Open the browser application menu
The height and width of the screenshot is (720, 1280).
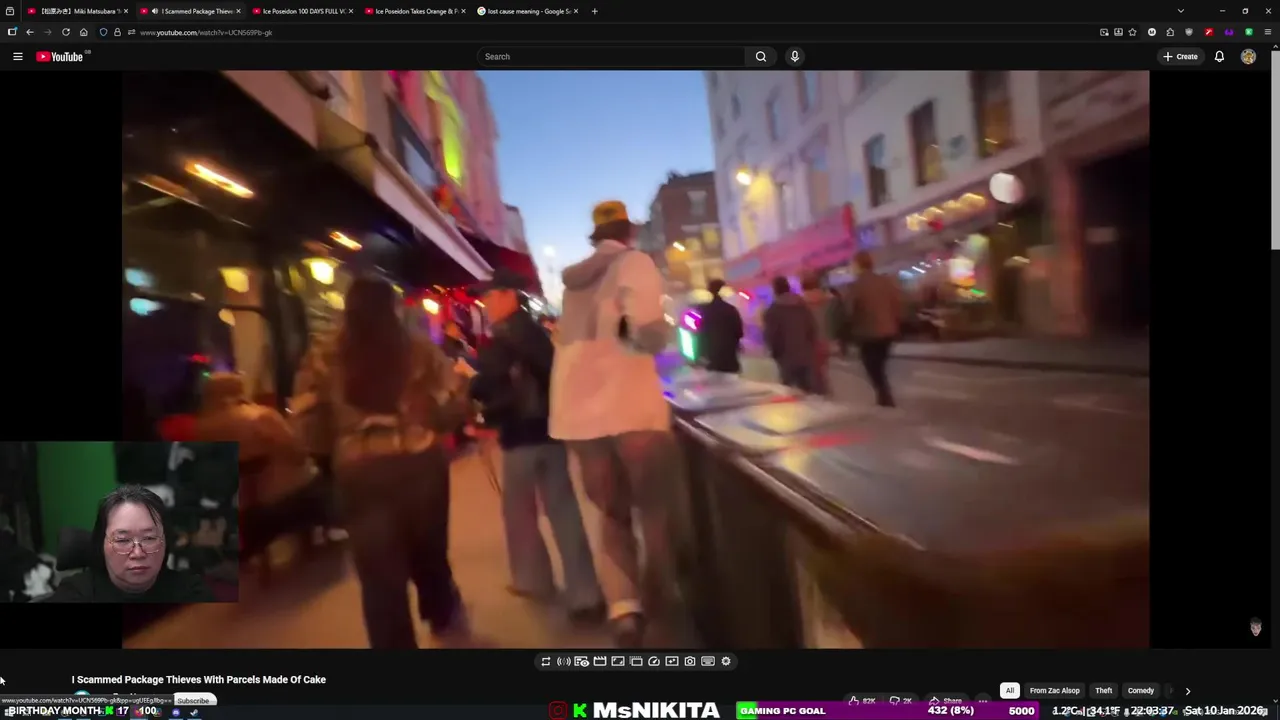click(x=1268, y=32)
